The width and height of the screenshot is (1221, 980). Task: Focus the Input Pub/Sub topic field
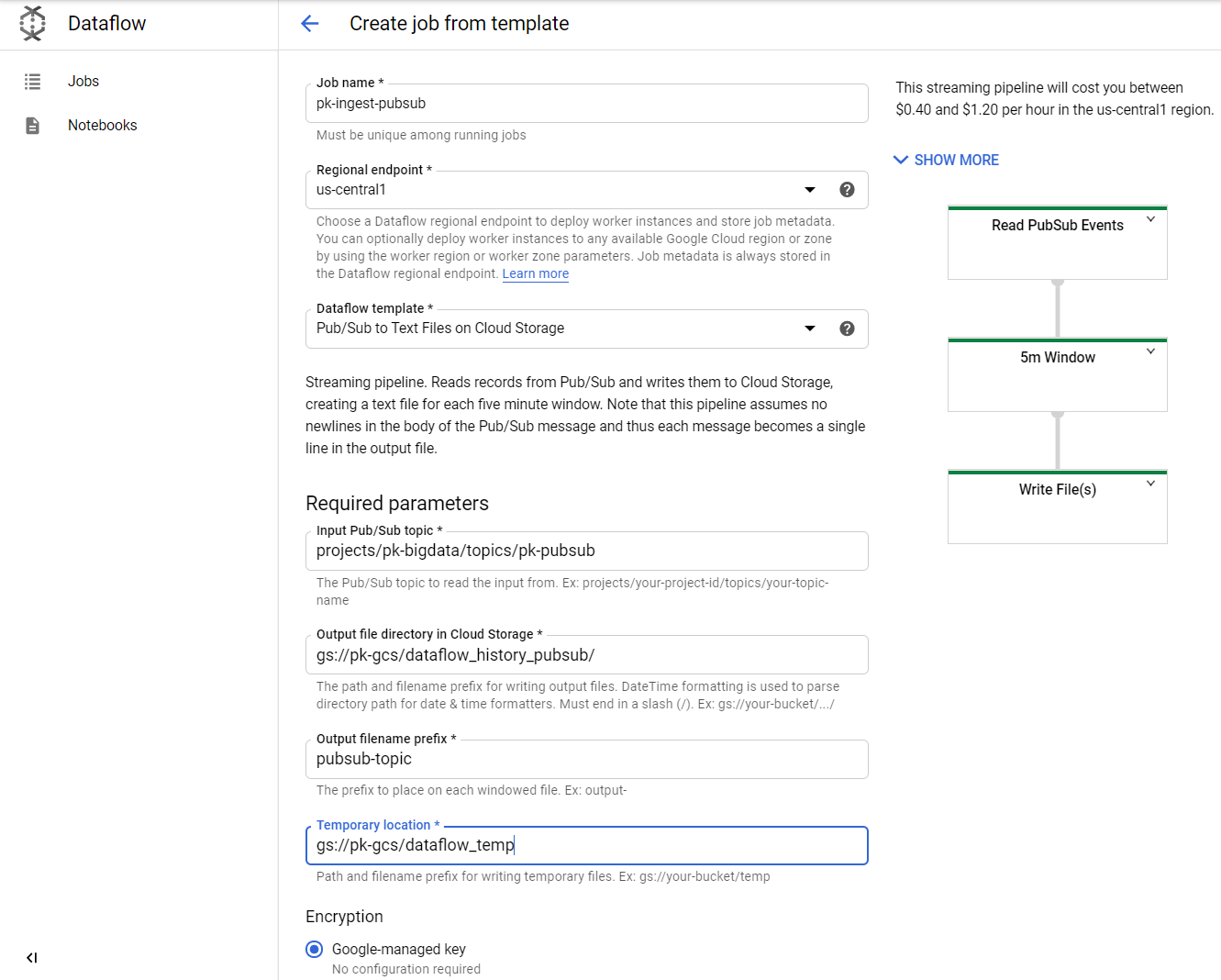587,551
